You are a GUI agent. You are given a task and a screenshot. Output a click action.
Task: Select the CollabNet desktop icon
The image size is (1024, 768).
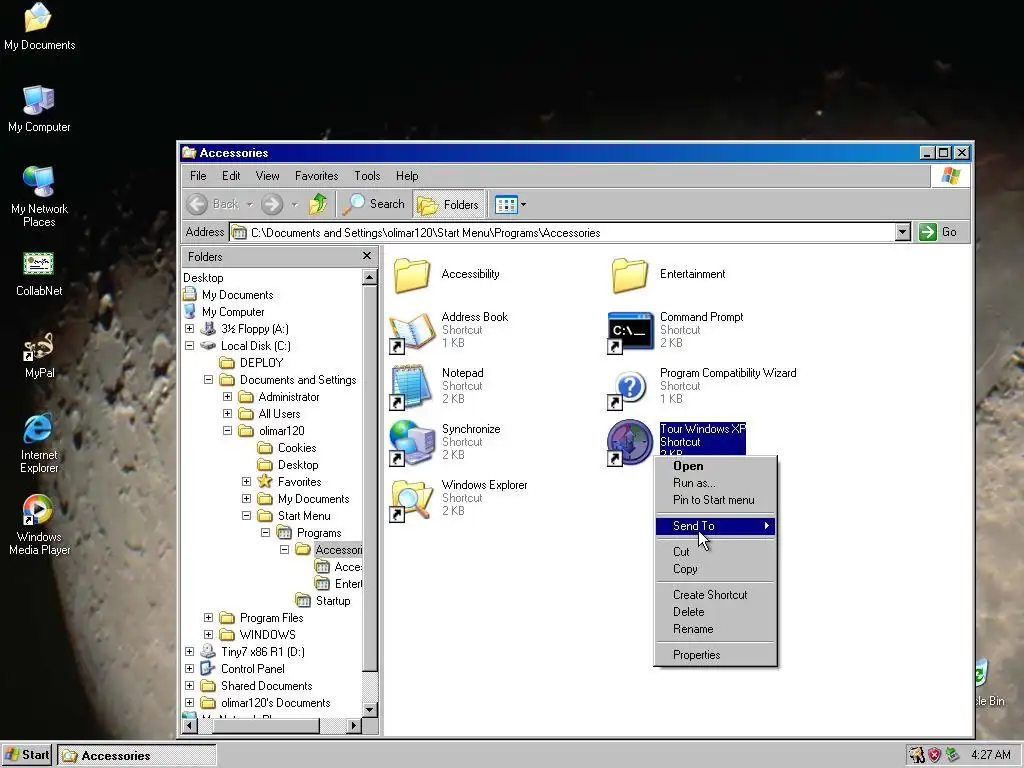point(39,274)
